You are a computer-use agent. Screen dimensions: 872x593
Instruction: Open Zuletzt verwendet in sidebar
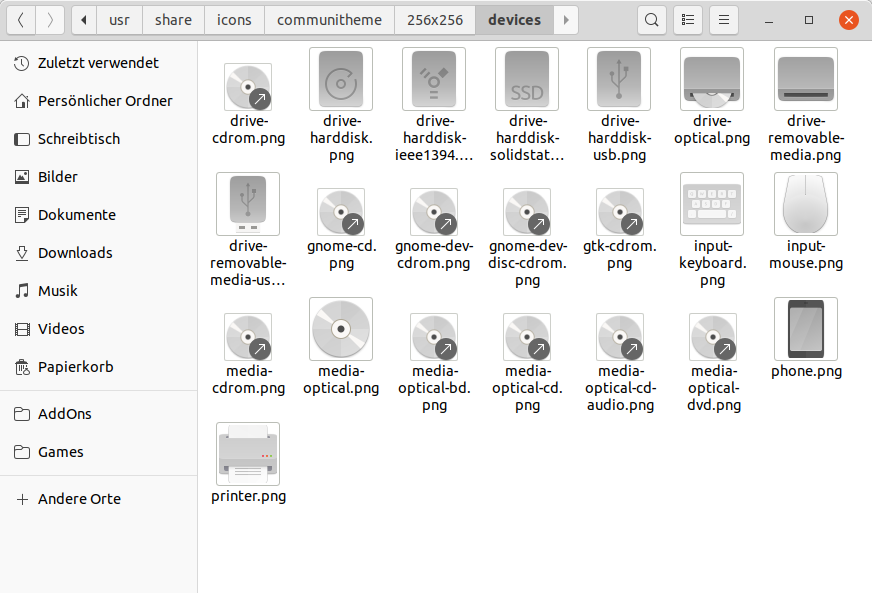98,63
